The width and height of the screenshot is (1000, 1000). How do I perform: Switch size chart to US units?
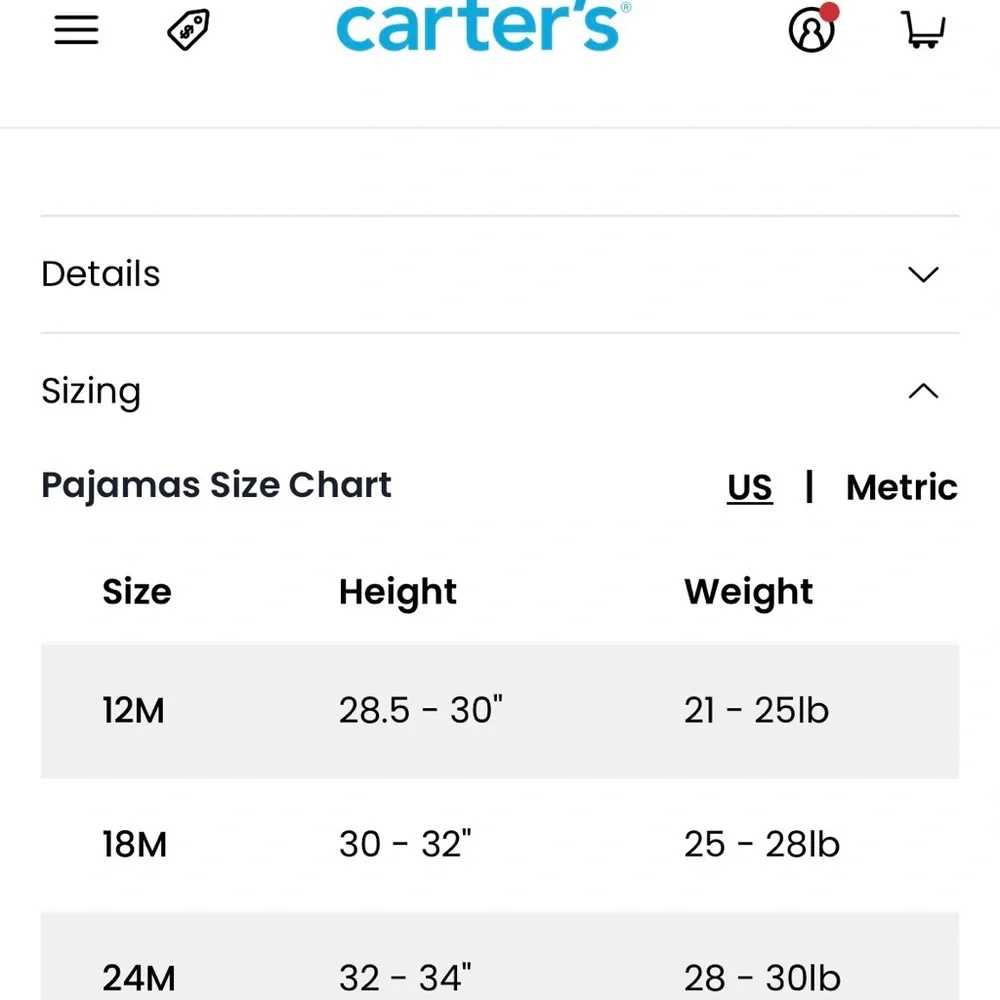(x=750, y=487)
